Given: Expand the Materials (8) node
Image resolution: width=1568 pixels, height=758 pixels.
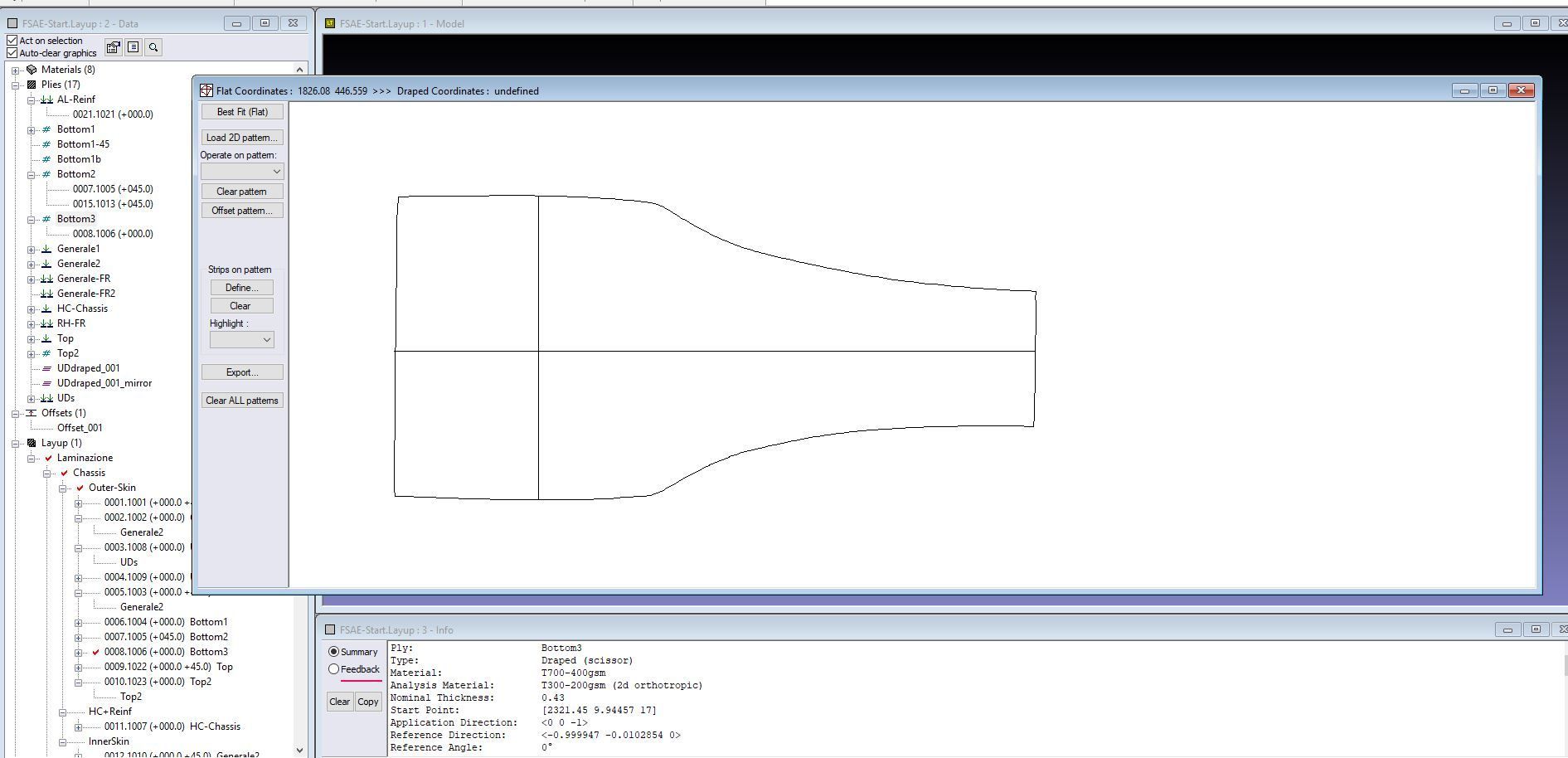Looking at the screenshot, I should [15, 70].
